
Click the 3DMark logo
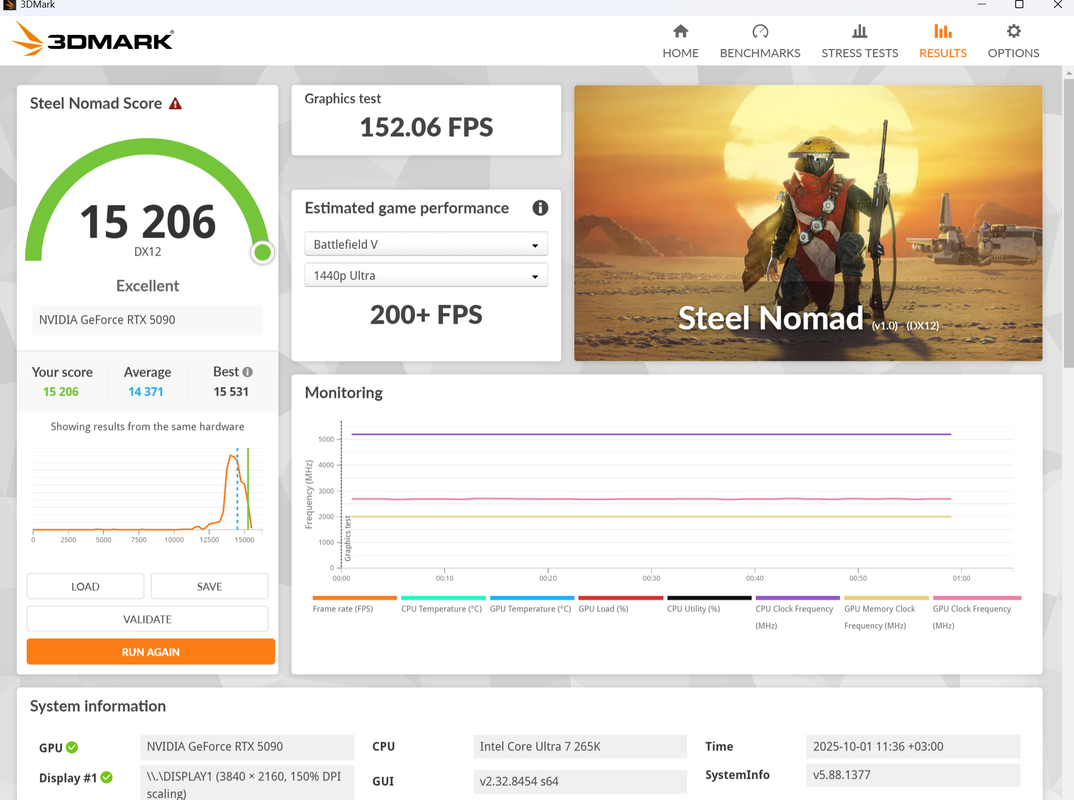(93, 39)
